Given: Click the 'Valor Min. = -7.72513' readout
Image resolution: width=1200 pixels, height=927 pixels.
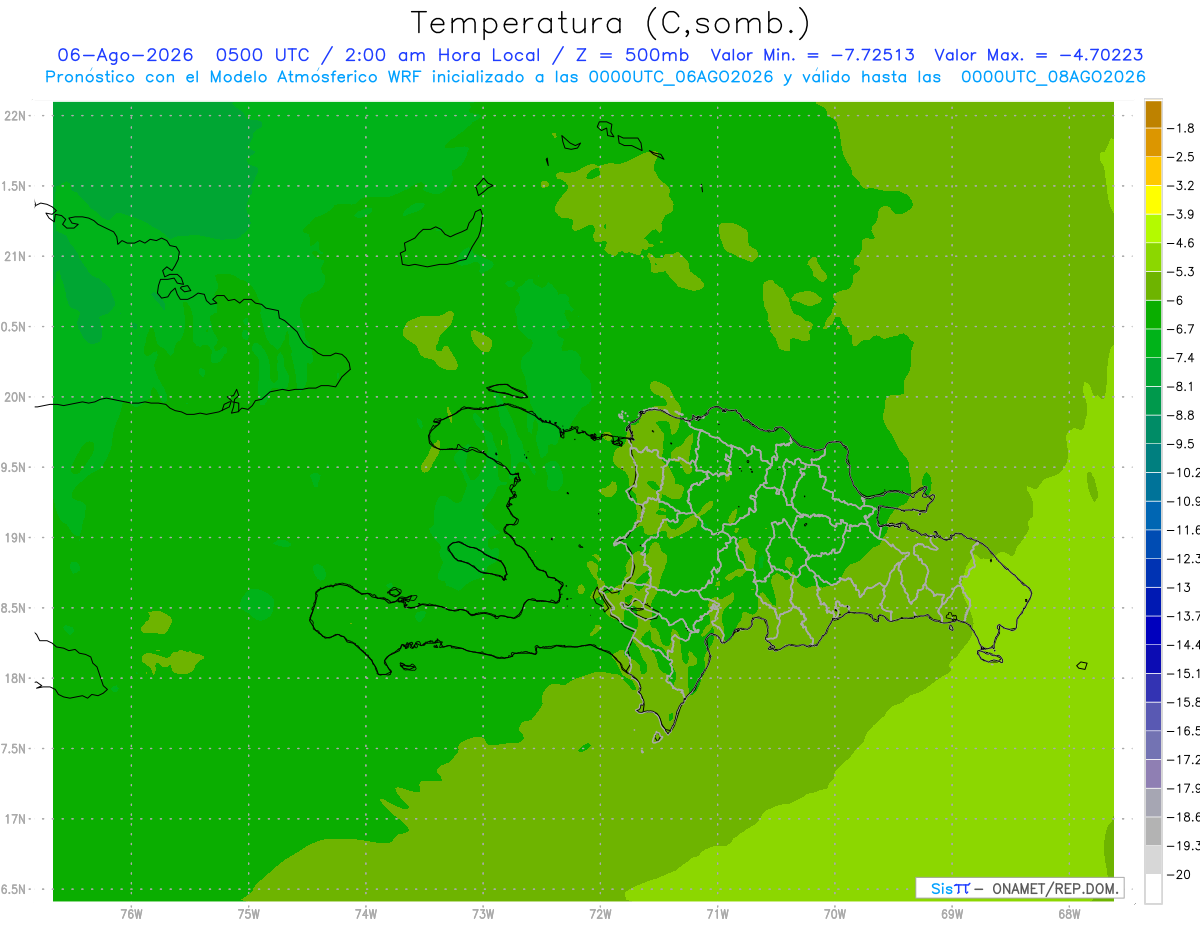Looking at the screenshot, I should pyautogui.click(x=812, y=55).
